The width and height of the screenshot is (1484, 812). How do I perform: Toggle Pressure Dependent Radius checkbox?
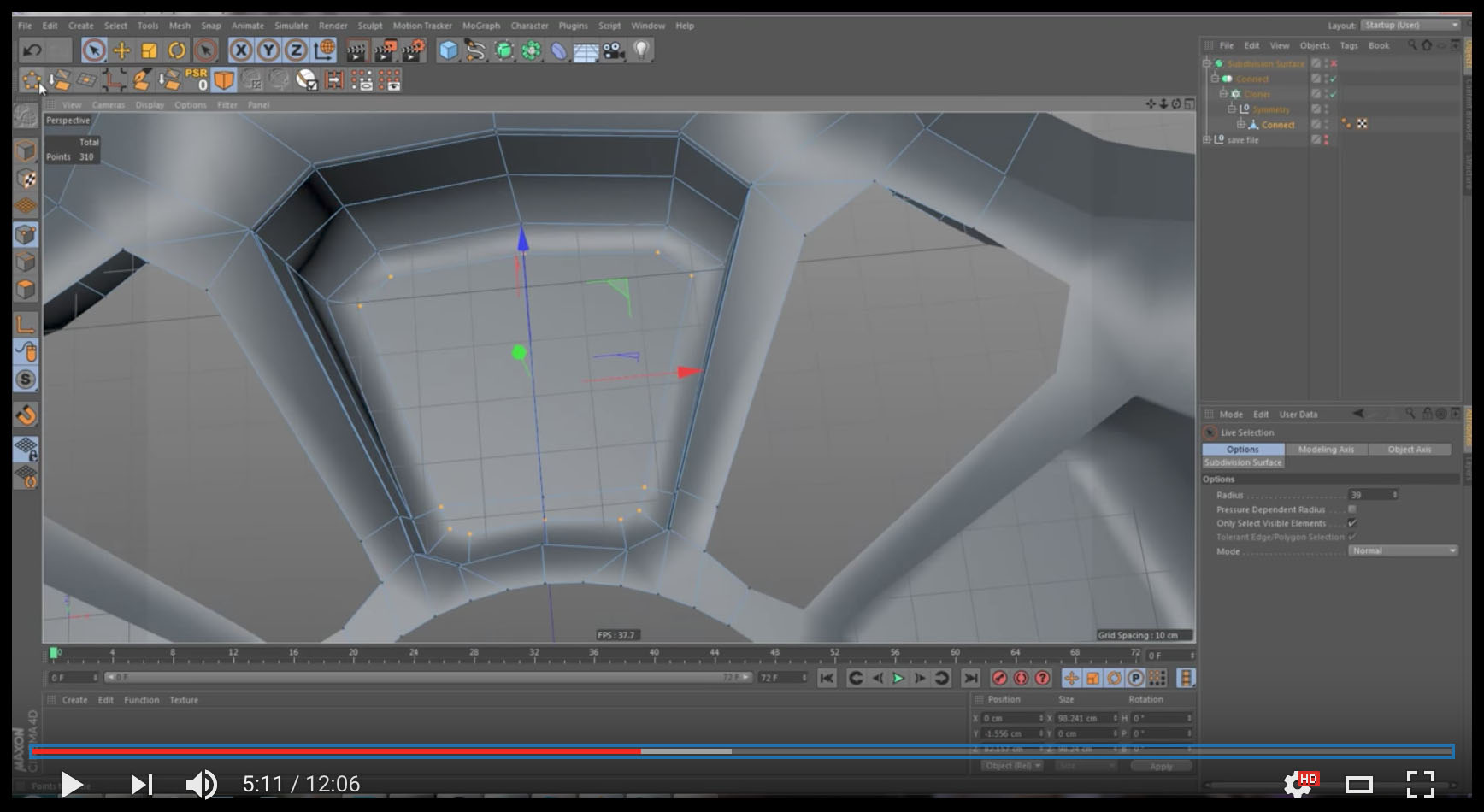click(x=1352, y=509)
